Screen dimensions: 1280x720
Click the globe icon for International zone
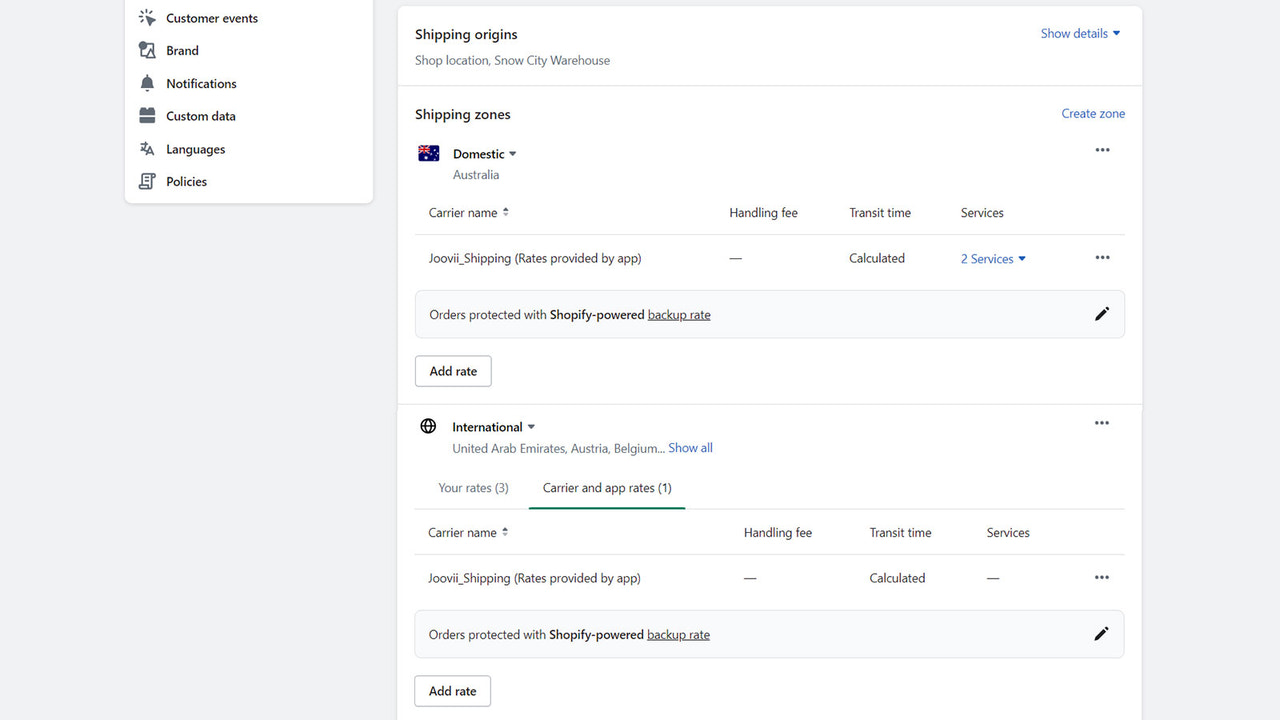click(428, 425)
